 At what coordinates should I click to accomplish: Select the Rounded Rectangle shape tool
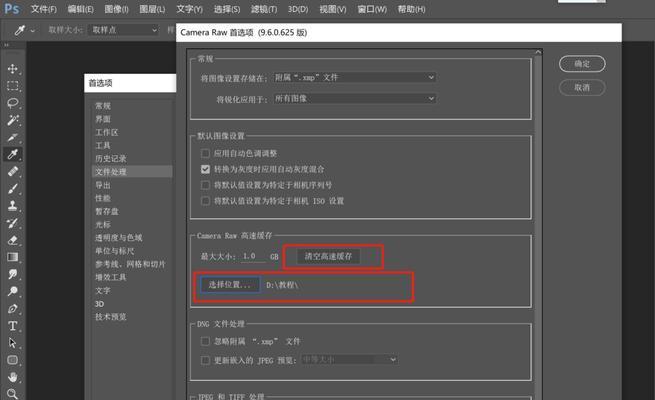(13, 360)
